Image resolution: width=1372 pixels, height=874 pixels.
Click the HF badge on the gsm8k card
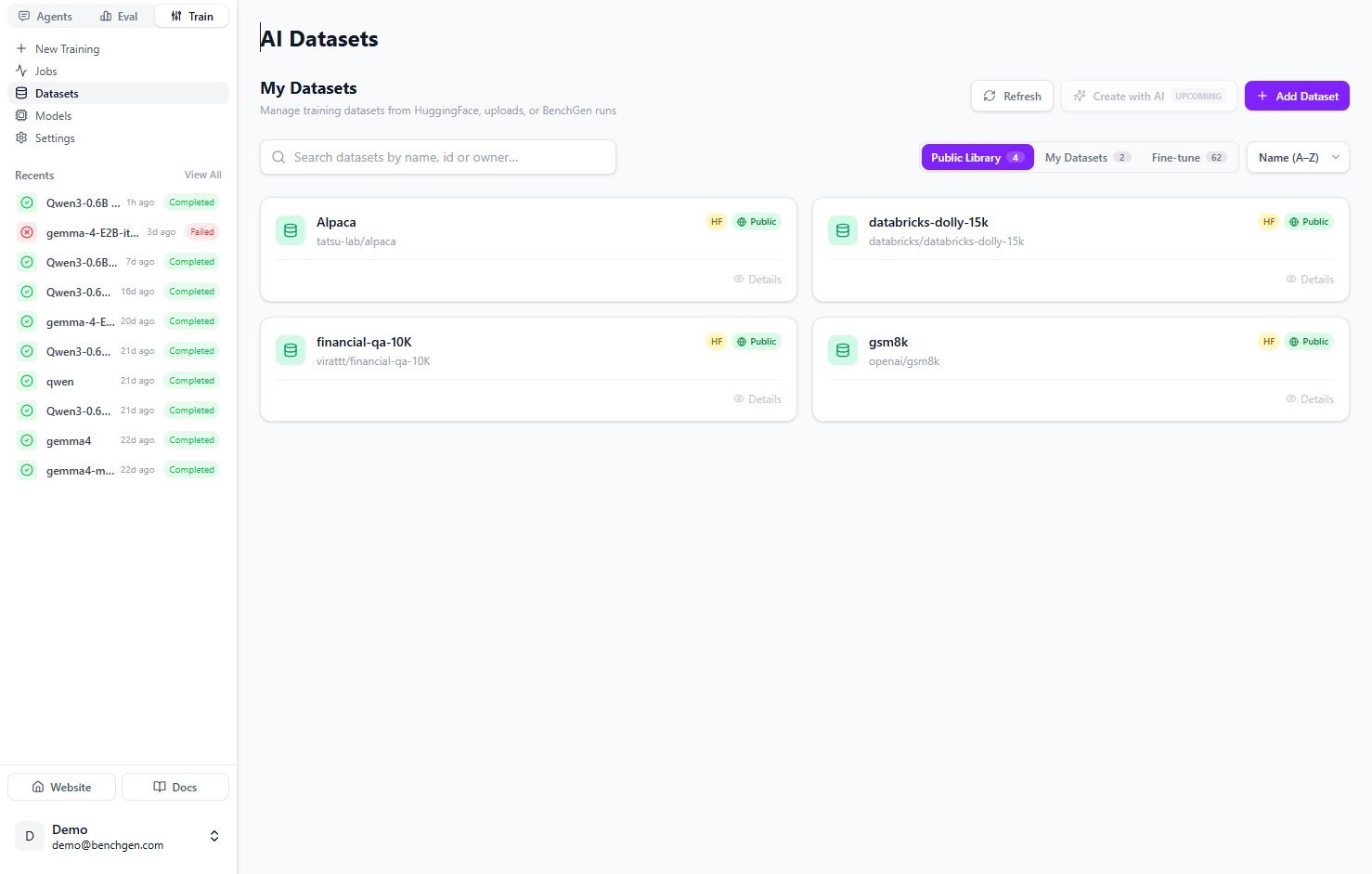click(1269, 342)
